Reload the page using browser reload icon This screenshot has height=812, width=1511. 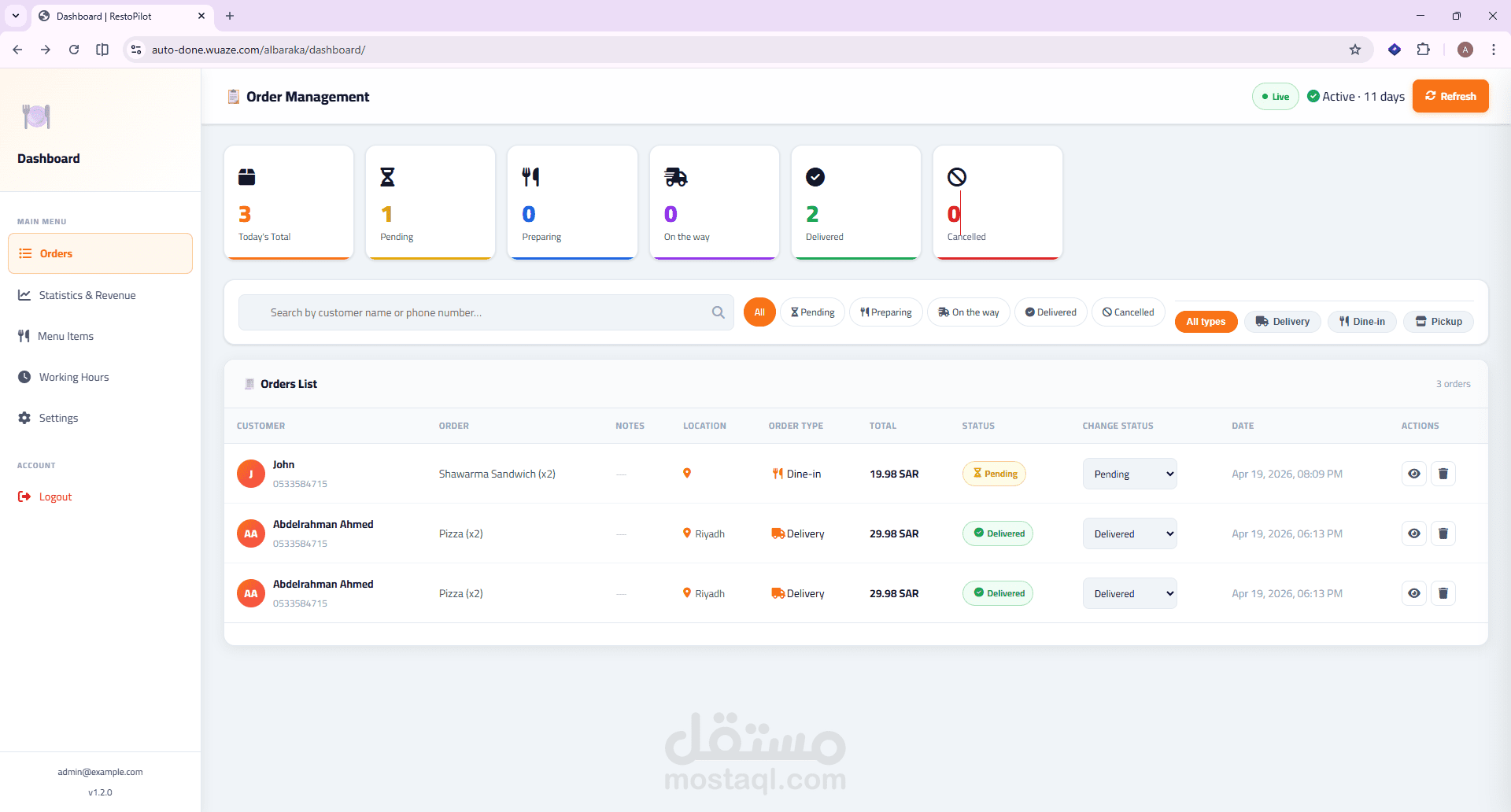tap(74, 50)
